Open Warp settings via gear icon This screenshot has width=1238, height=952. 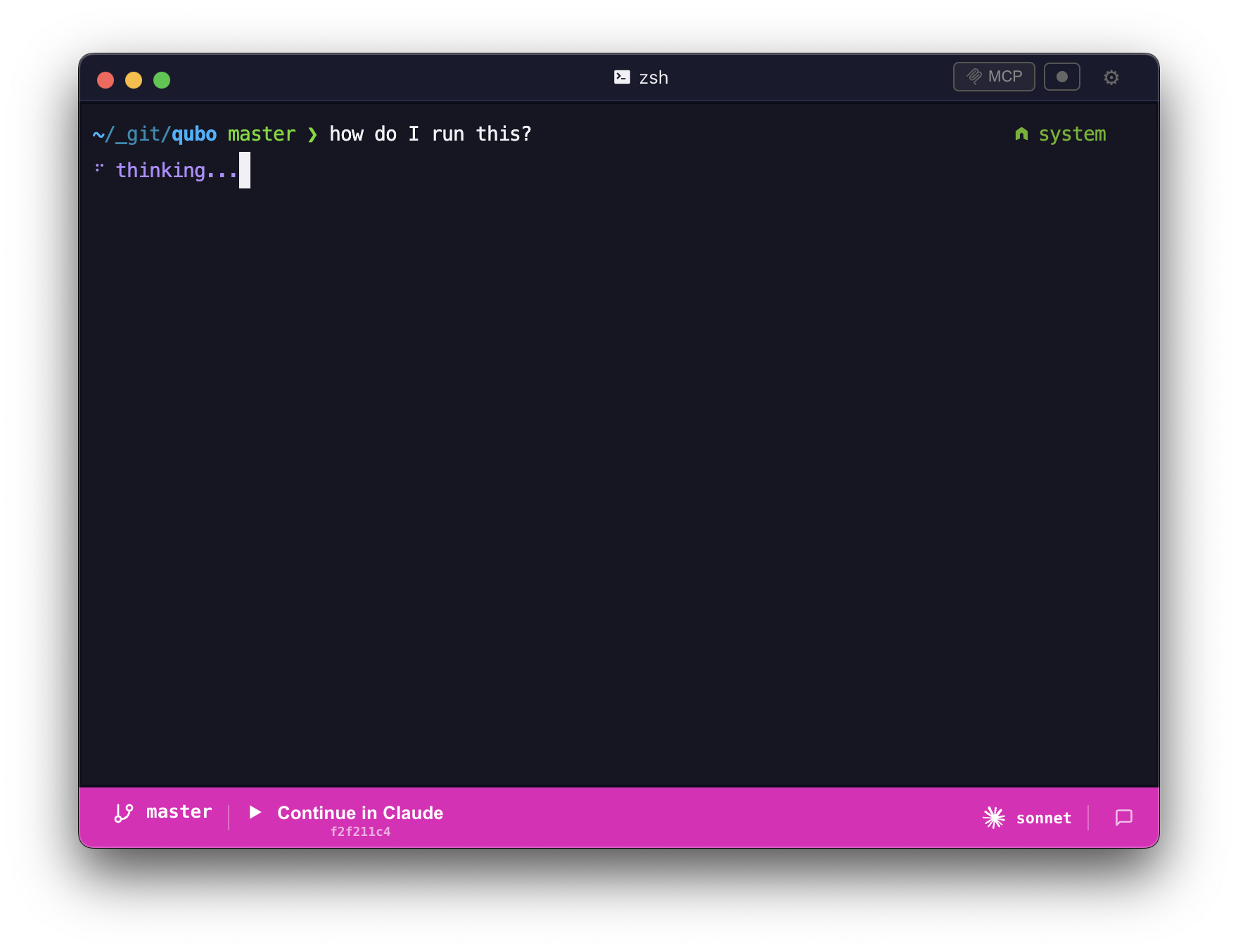pos(1111,77)
